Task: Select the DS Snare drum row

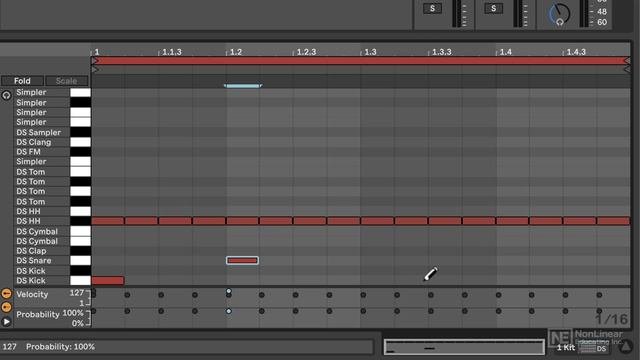Action: (34, 260)
